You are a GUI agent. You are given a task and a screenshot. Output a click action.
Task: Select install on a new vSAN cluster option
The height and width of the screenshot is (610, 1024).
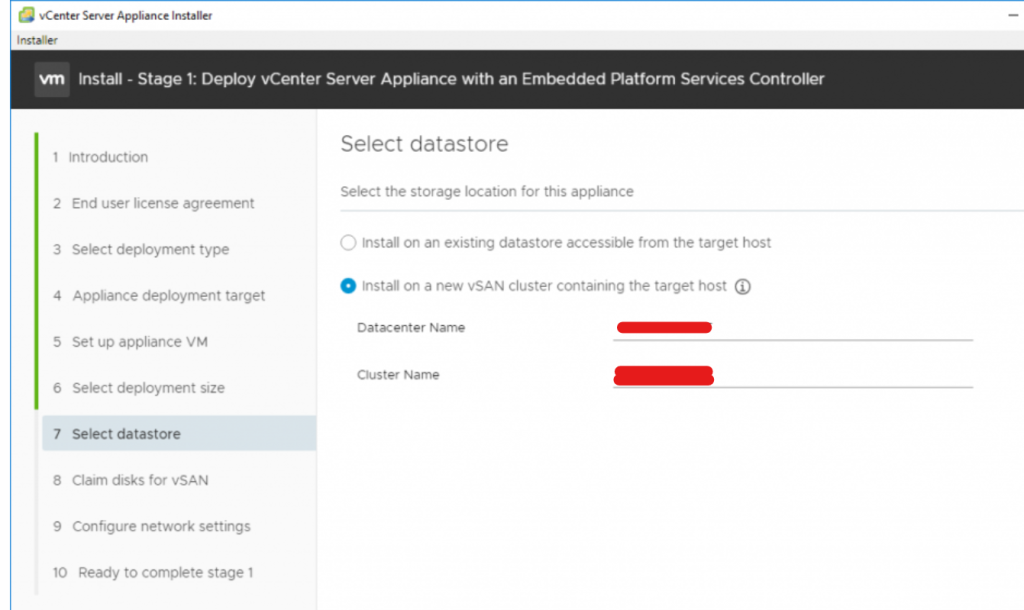tap(348, 286)
